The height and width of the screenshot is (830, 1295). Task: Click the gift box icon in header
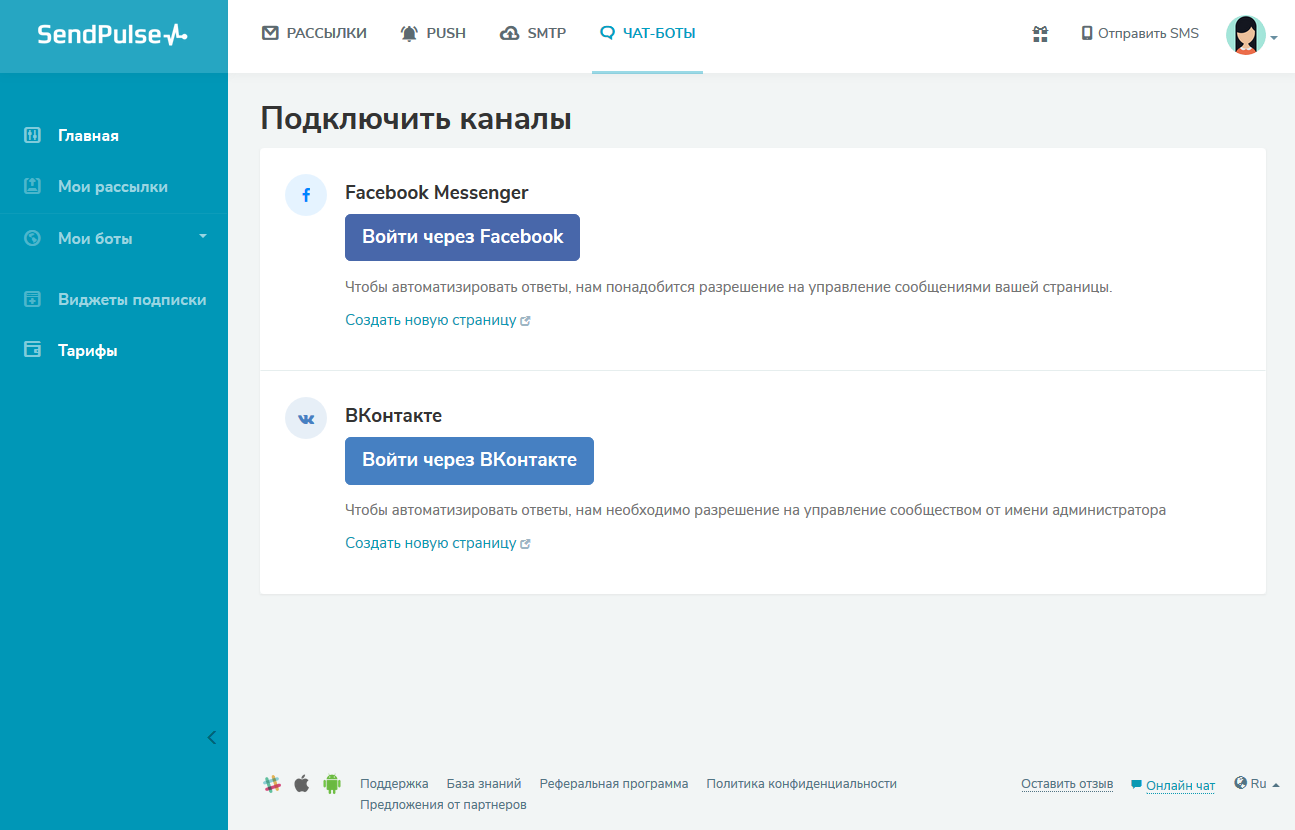(1040, 34)
